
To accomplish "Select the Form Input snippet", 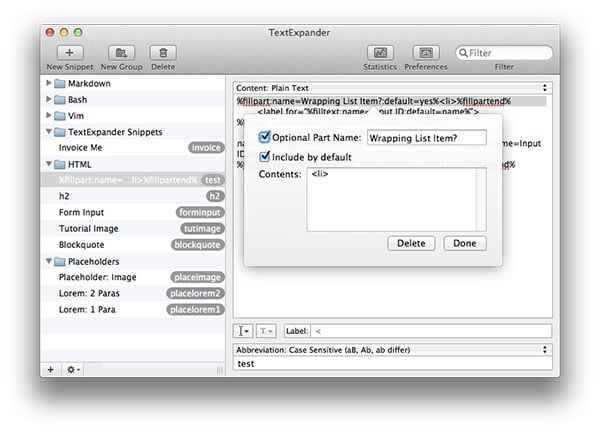I will click(x=81, y=212).
